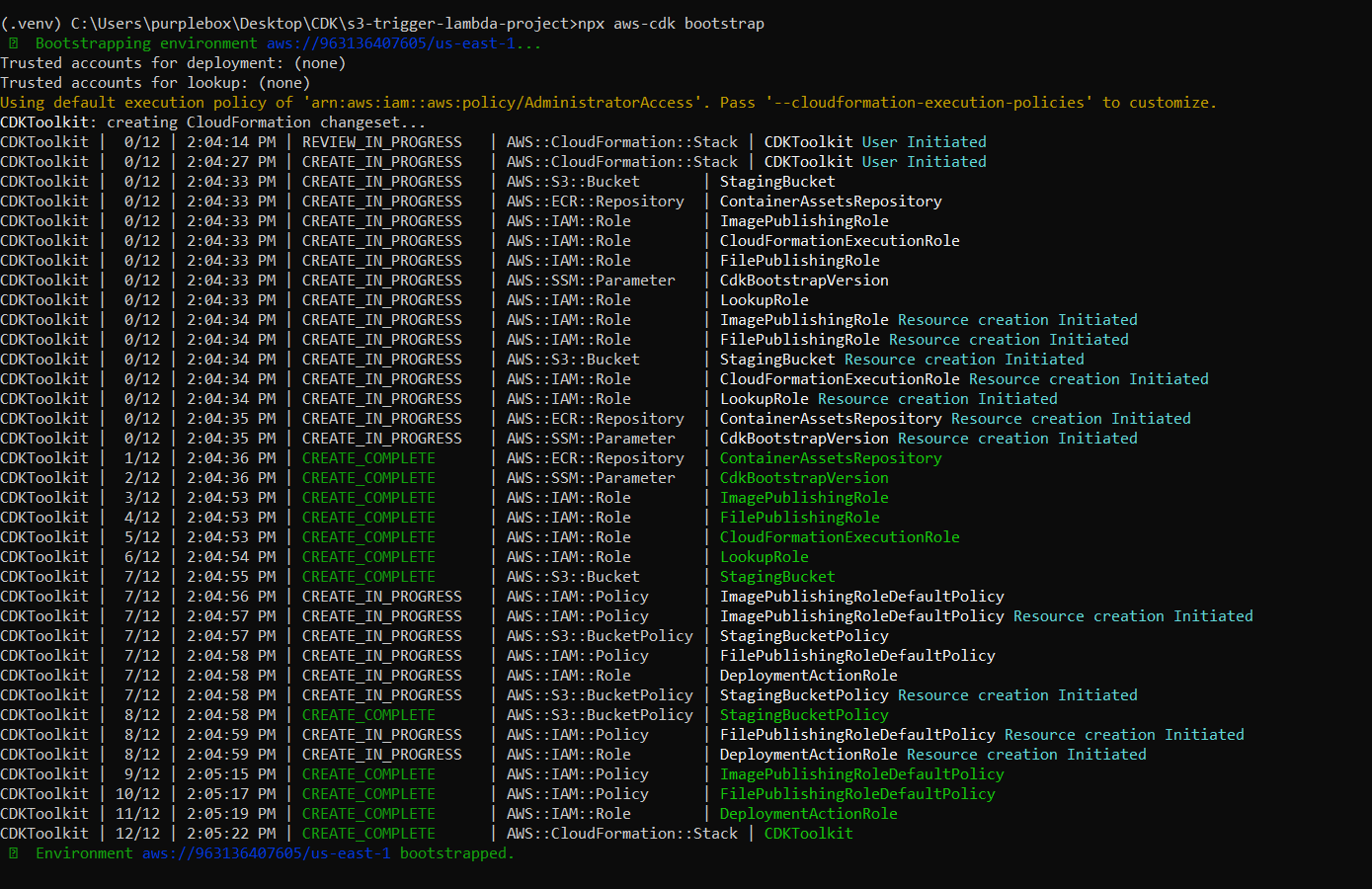This screenshot has height=889, width=1372.
Task: Click 'CloudFormationExecutionRole' on the 2:04:33 PM row
Action: point(840,241)
